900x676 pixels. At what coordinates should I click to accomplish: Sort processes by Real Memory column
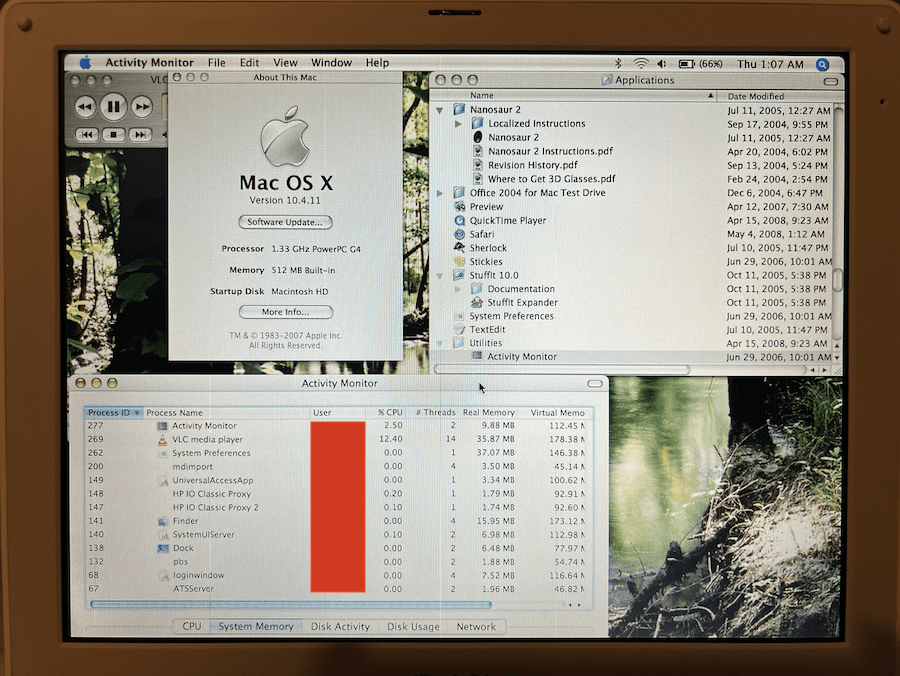pos(489,413)
